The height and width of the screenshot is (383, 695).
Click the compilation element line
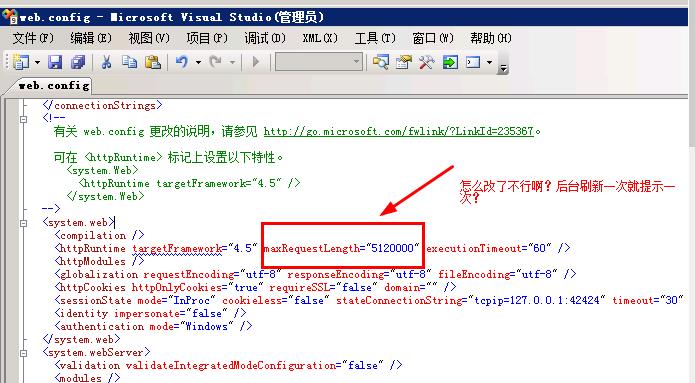point(99,235)
